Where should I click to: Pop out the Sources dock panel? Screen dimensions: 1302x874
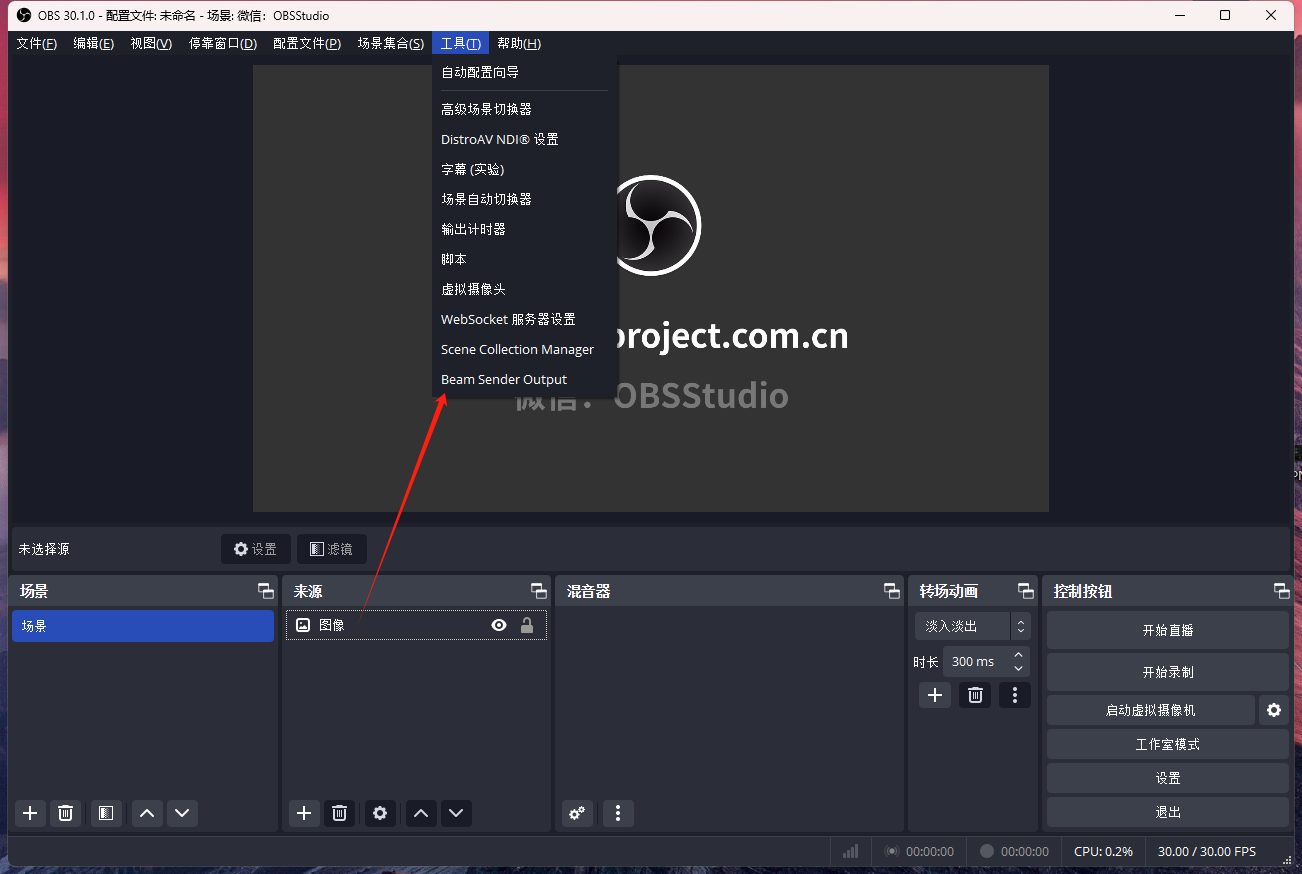(x=539, y=591)
